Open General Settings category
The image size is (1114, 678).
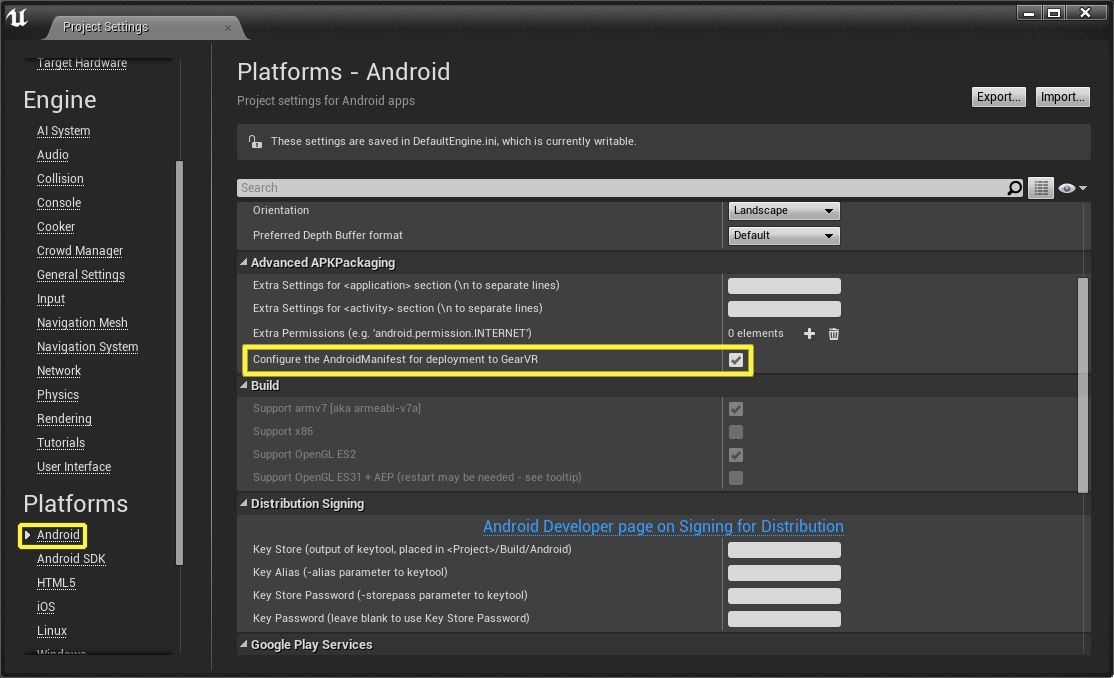pyautogui.click(x=80, y=275)
